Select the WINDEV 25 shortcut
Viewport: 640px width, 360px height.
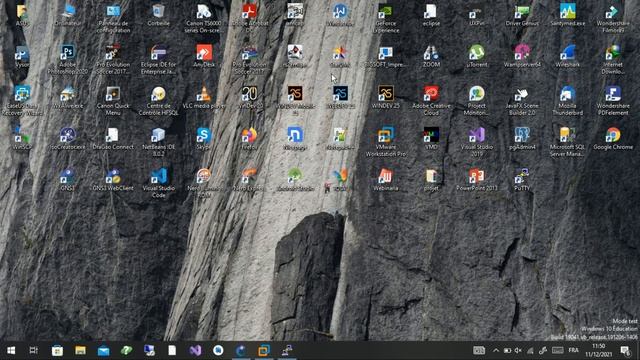point(386,98)
